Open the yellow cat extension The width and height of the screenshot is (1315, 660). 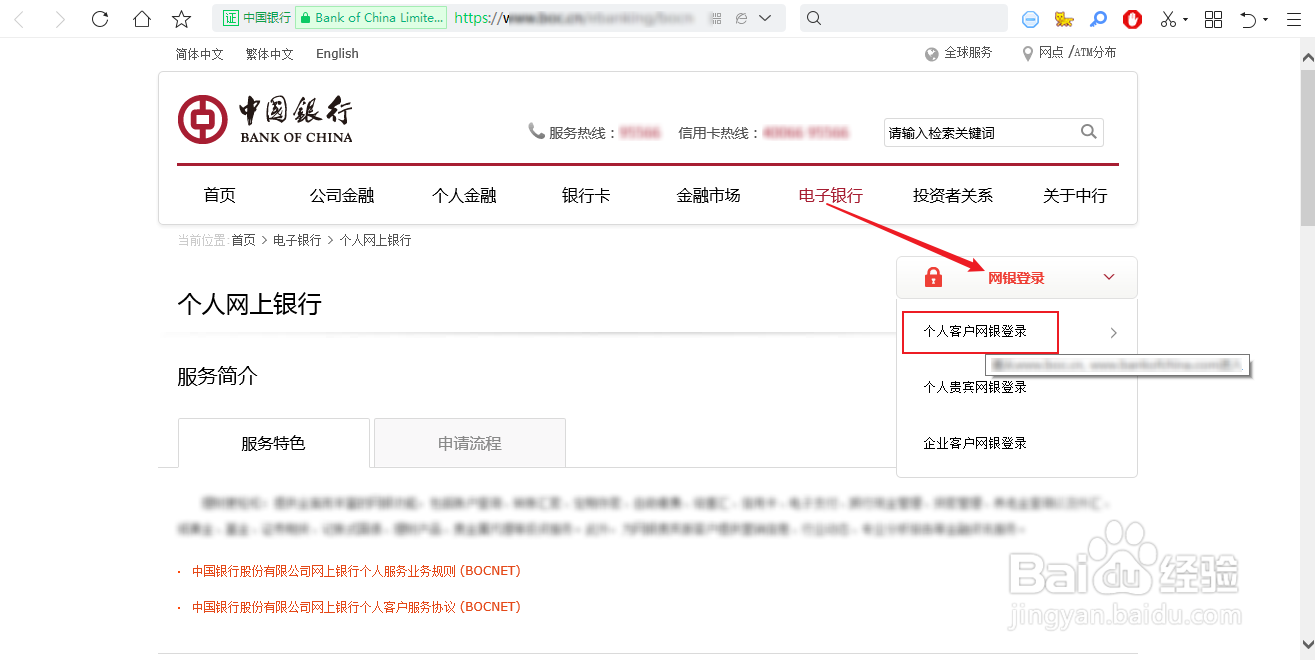[1064, 18]
